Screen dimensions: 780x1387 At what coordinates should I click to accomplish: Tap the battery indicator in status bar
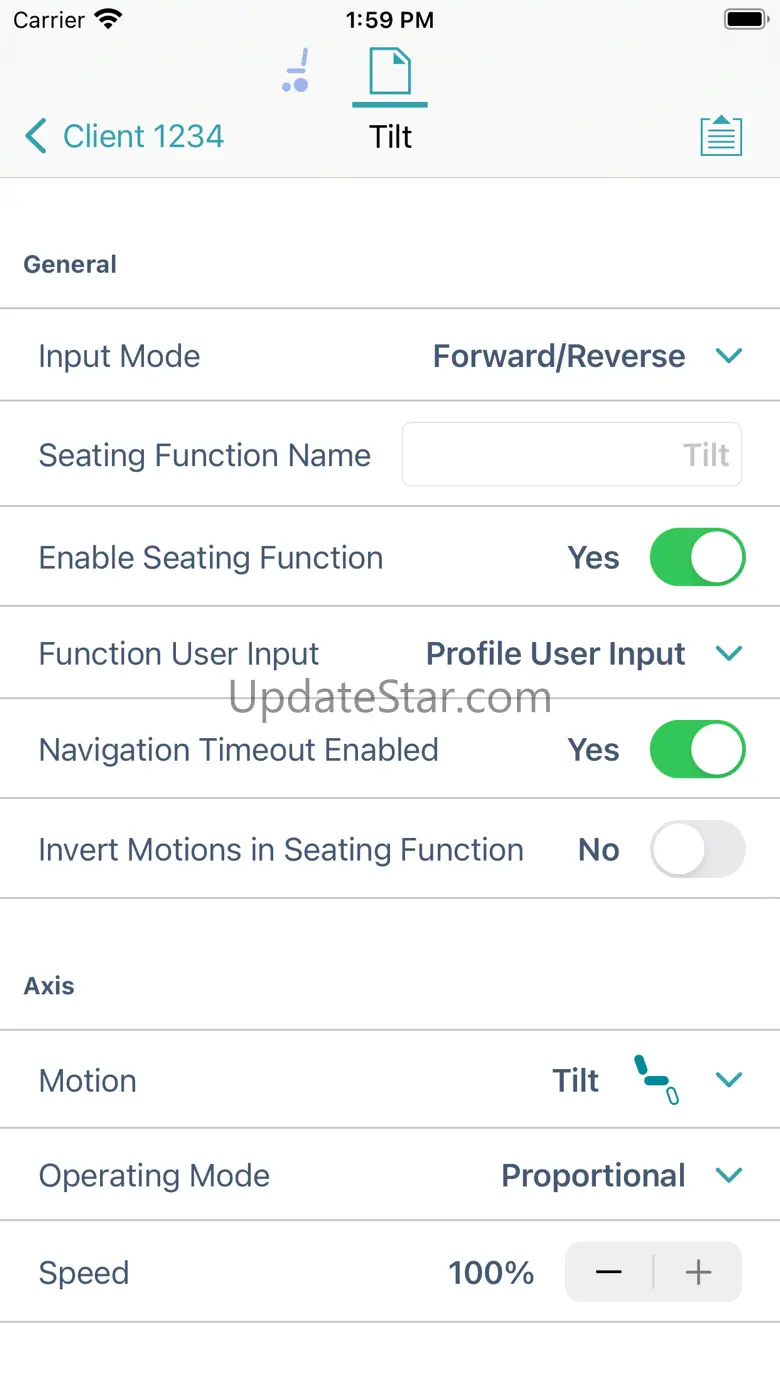pos(745,19)
